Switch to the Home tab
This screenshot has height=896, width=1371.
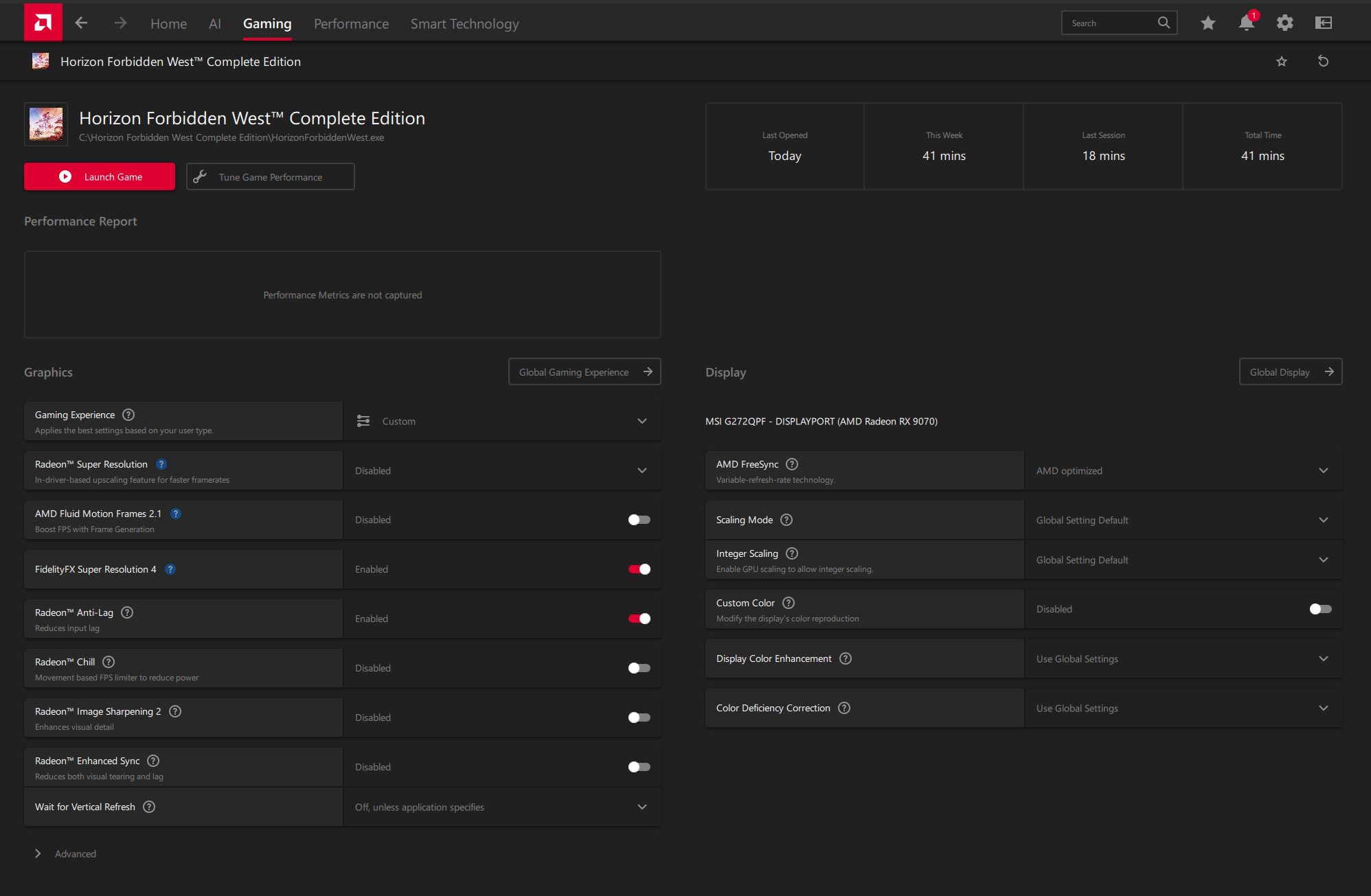(x=168, y=23)
